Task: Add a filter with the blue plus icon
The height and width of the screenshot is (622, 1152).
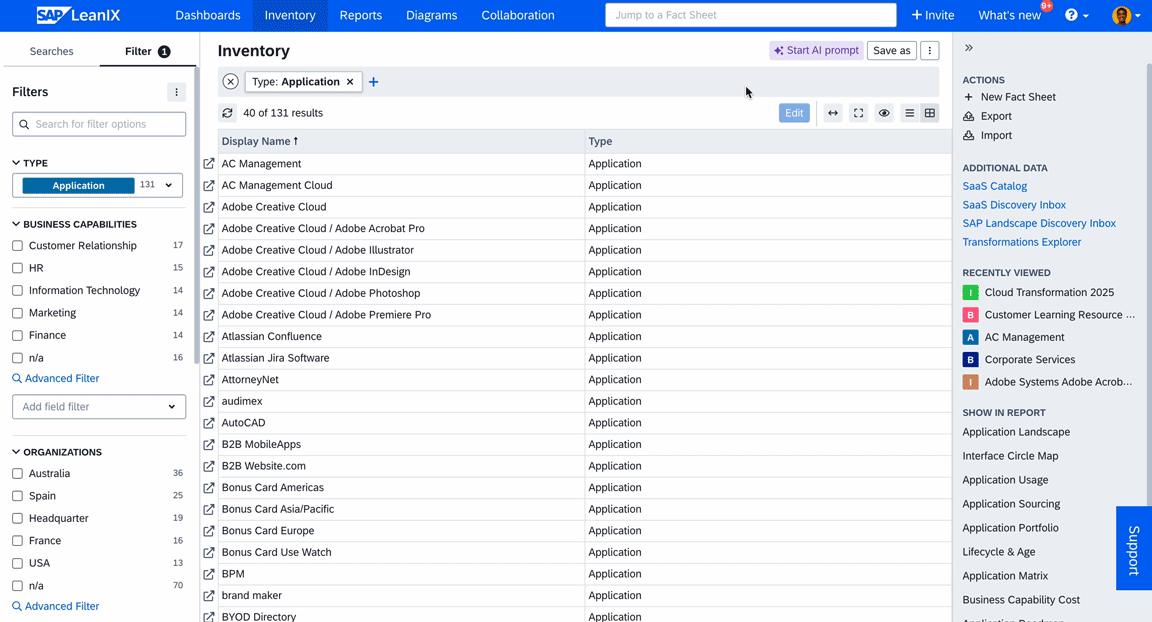Action: point(373,82)
